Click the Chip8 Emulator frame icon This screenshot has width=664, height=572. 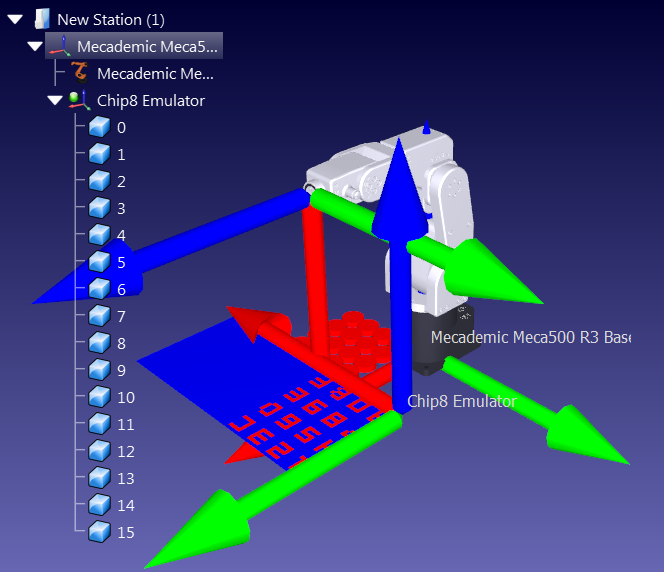coord(80,100)
